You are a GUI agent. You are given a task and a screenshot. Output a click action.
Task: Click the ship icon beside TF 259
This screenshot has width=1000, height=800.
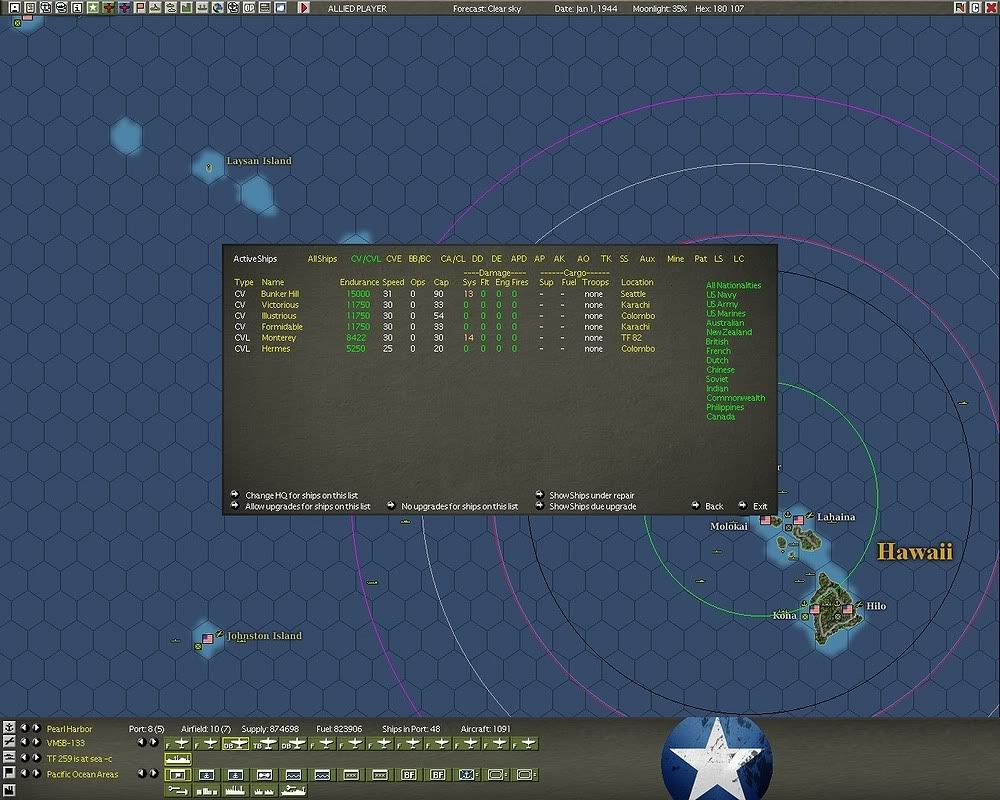9,757
